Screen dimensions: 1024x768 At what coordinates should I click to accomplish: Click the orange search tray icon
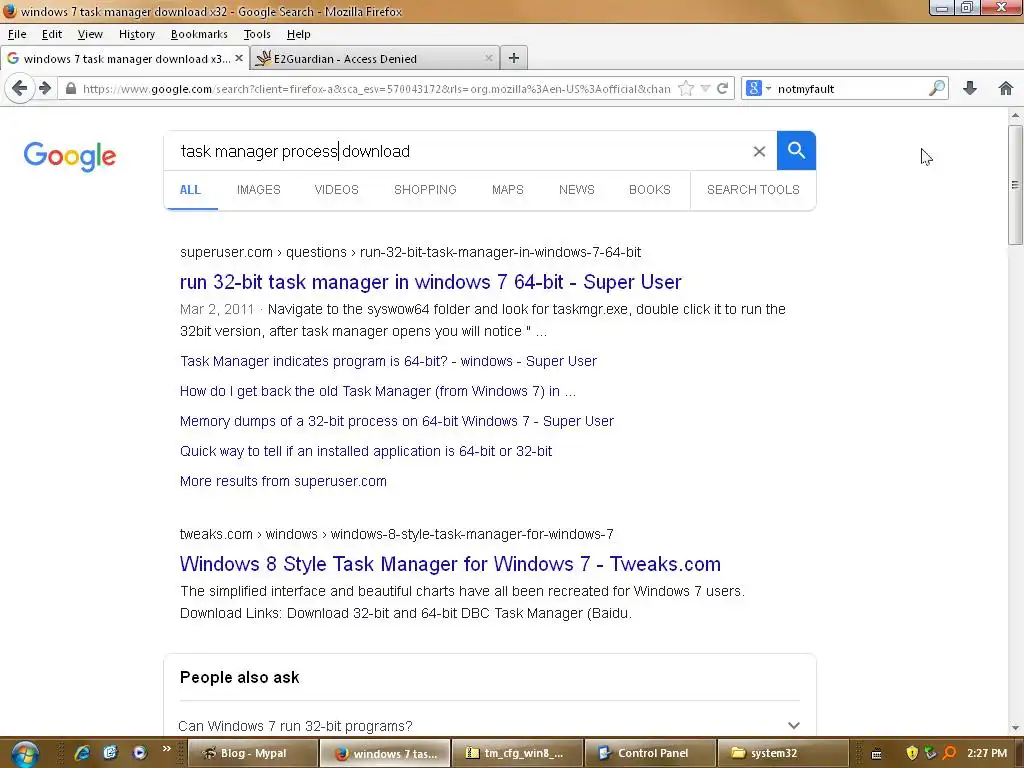click(950, 753)
